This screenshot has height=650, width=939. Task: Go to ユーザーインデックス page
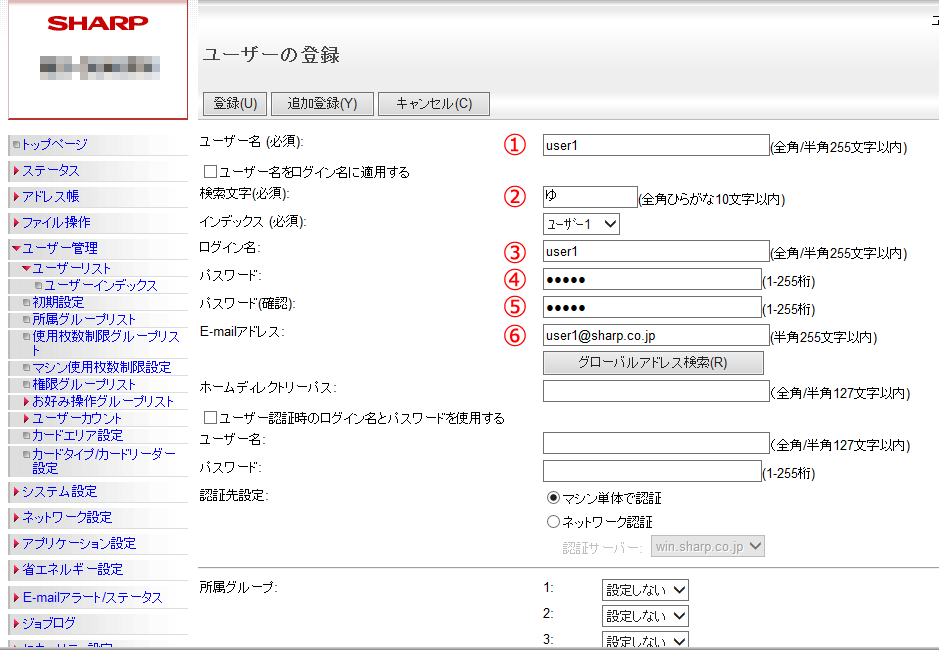[x=101, y=286]
